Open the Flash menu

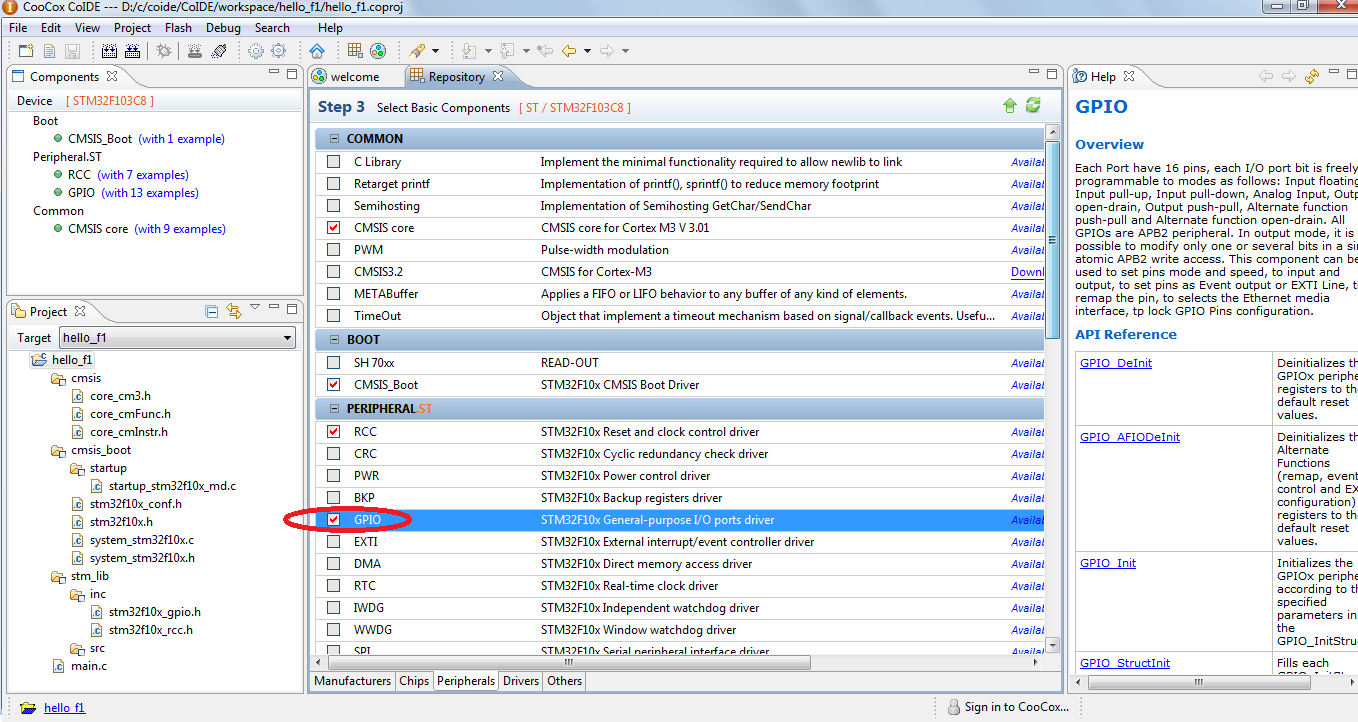[178, 28]
